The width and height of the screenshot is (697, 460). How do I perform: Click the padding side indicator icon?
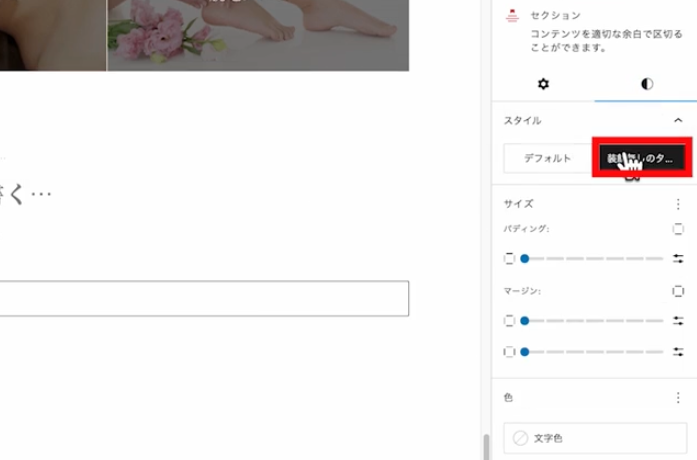click(x=510, y=258)
